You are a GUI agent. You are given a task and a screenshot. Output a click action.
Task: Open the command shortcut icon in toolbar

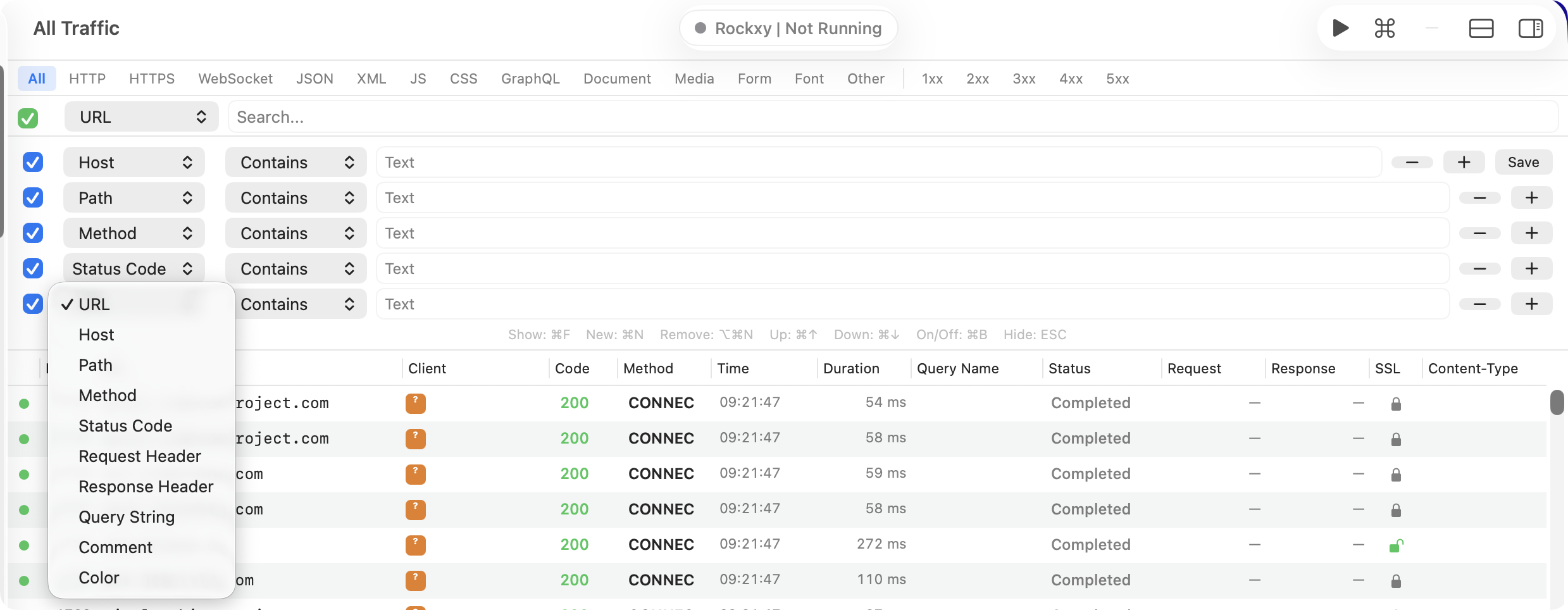[x=1384, y=28]
